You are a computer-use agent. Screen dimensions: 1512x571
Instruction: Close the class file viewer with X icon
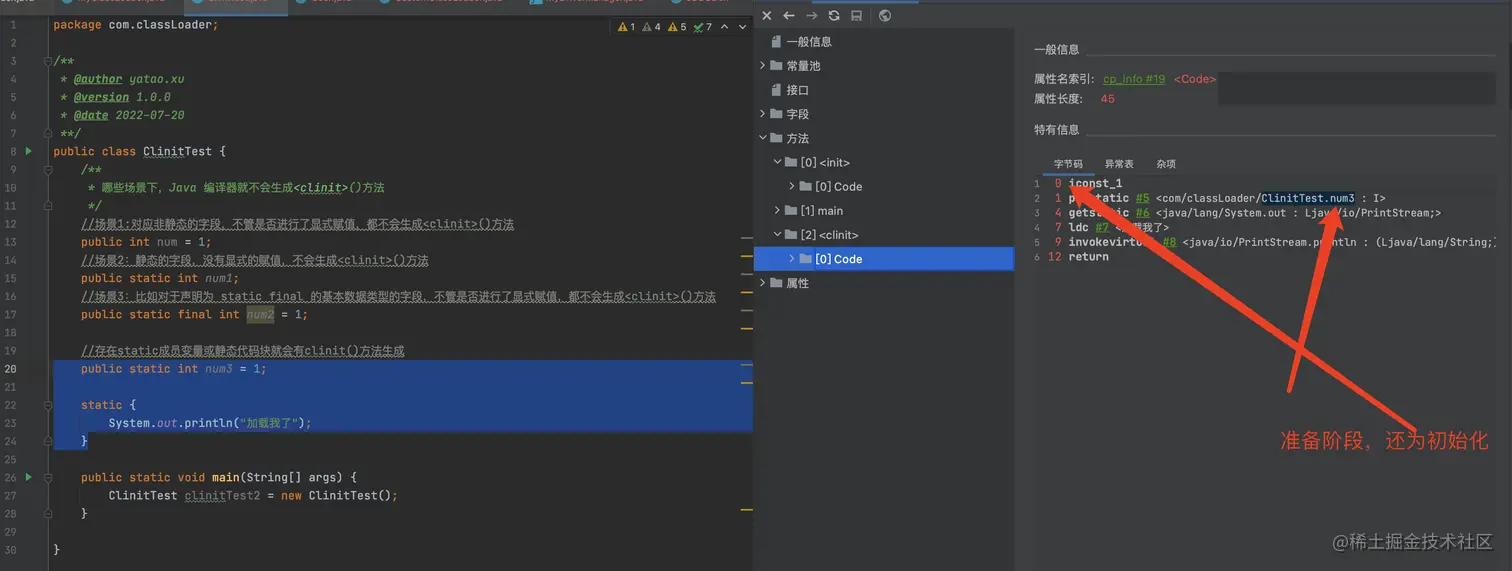point(767,16)
